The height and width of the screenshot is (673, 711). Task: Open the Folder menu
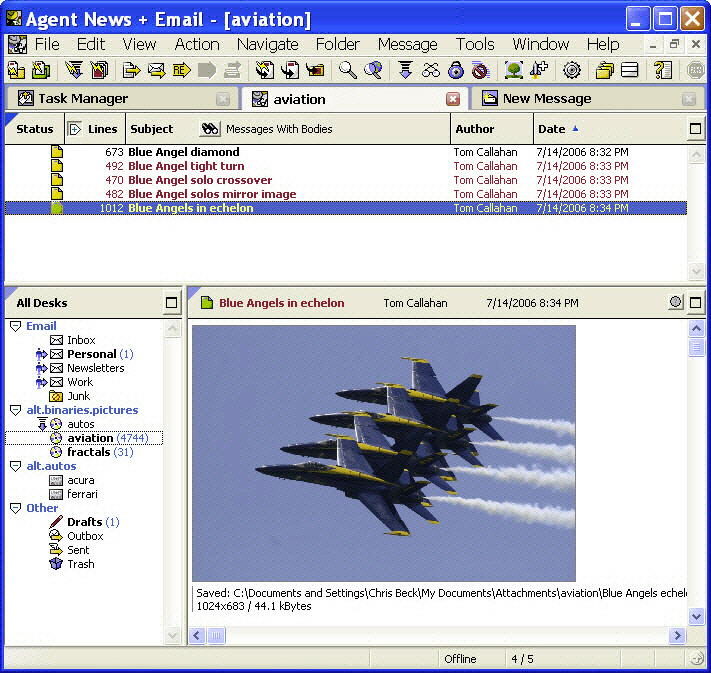coord(337,44)
